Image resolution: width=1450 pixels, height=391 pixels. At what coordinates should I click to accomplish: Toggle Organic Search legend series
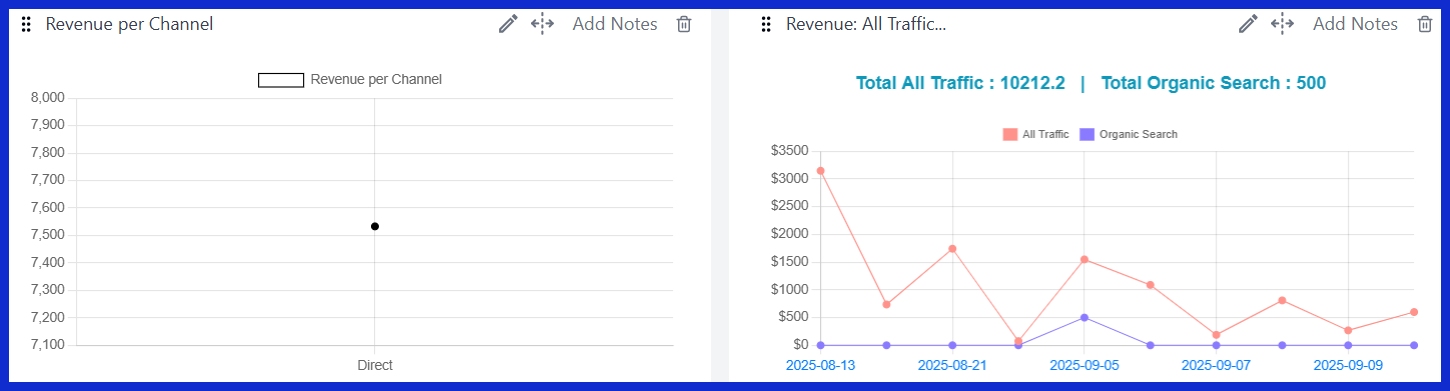tap(1129, 134)
